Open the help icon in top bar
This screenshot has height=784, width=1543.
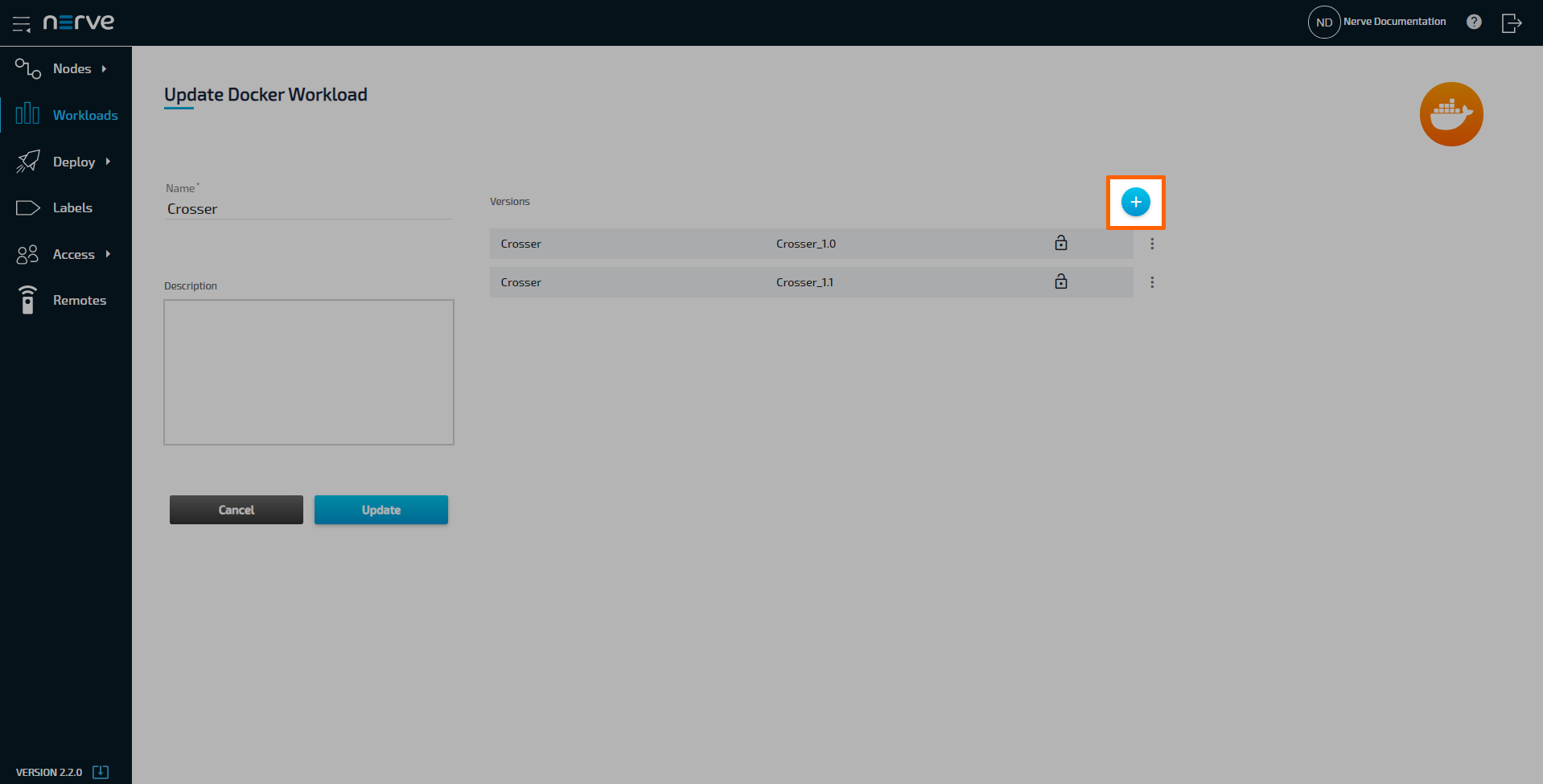[x=1475, y=22]
